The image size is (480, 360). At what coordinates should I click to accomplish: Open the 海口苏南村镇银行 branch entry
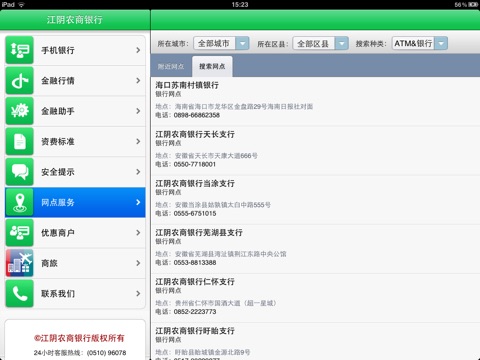pyautogui.click(x=315, y=101)
